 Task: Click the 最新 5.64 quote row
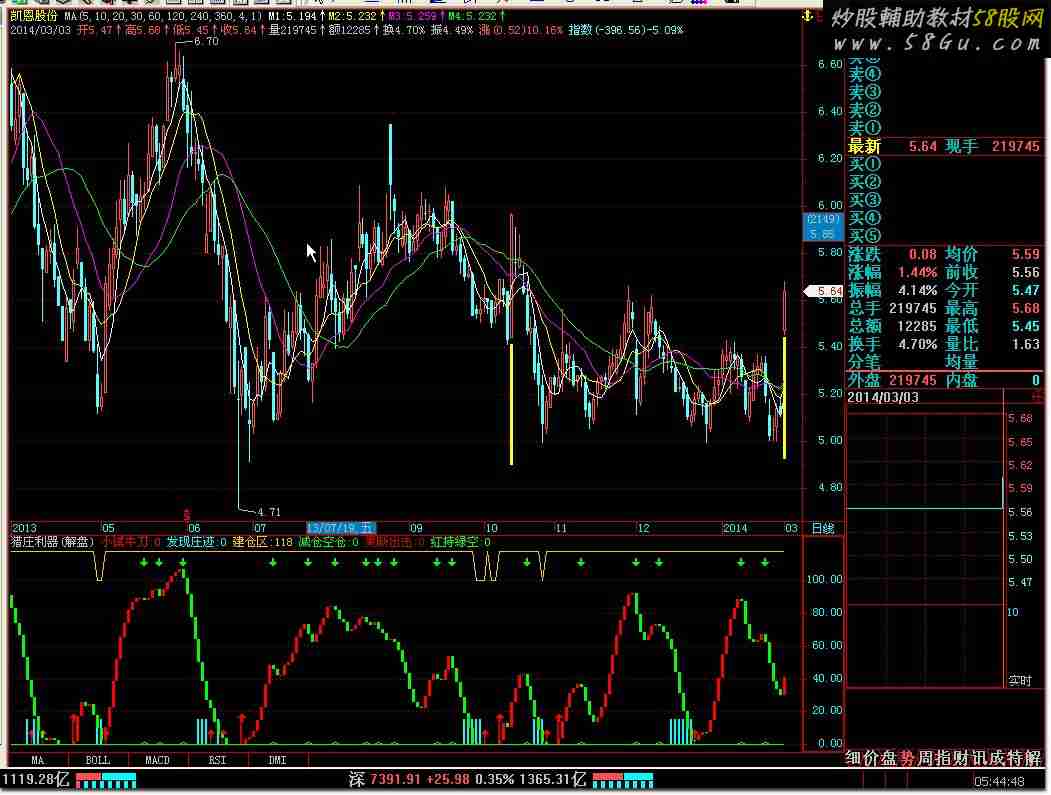944,146
